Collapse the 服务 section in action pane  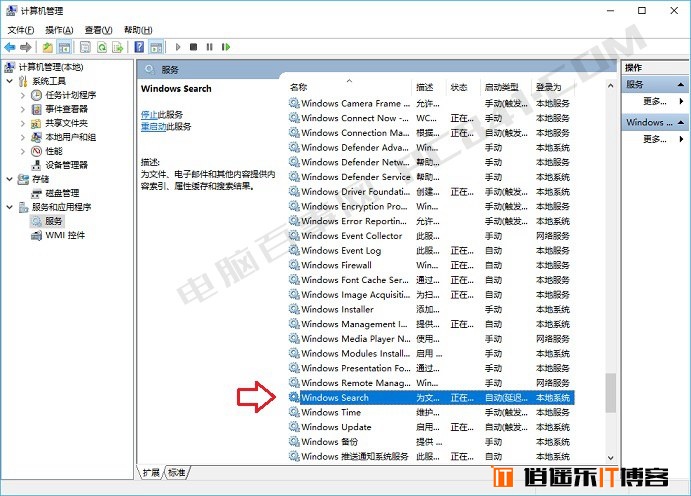(x=681, y=84)
